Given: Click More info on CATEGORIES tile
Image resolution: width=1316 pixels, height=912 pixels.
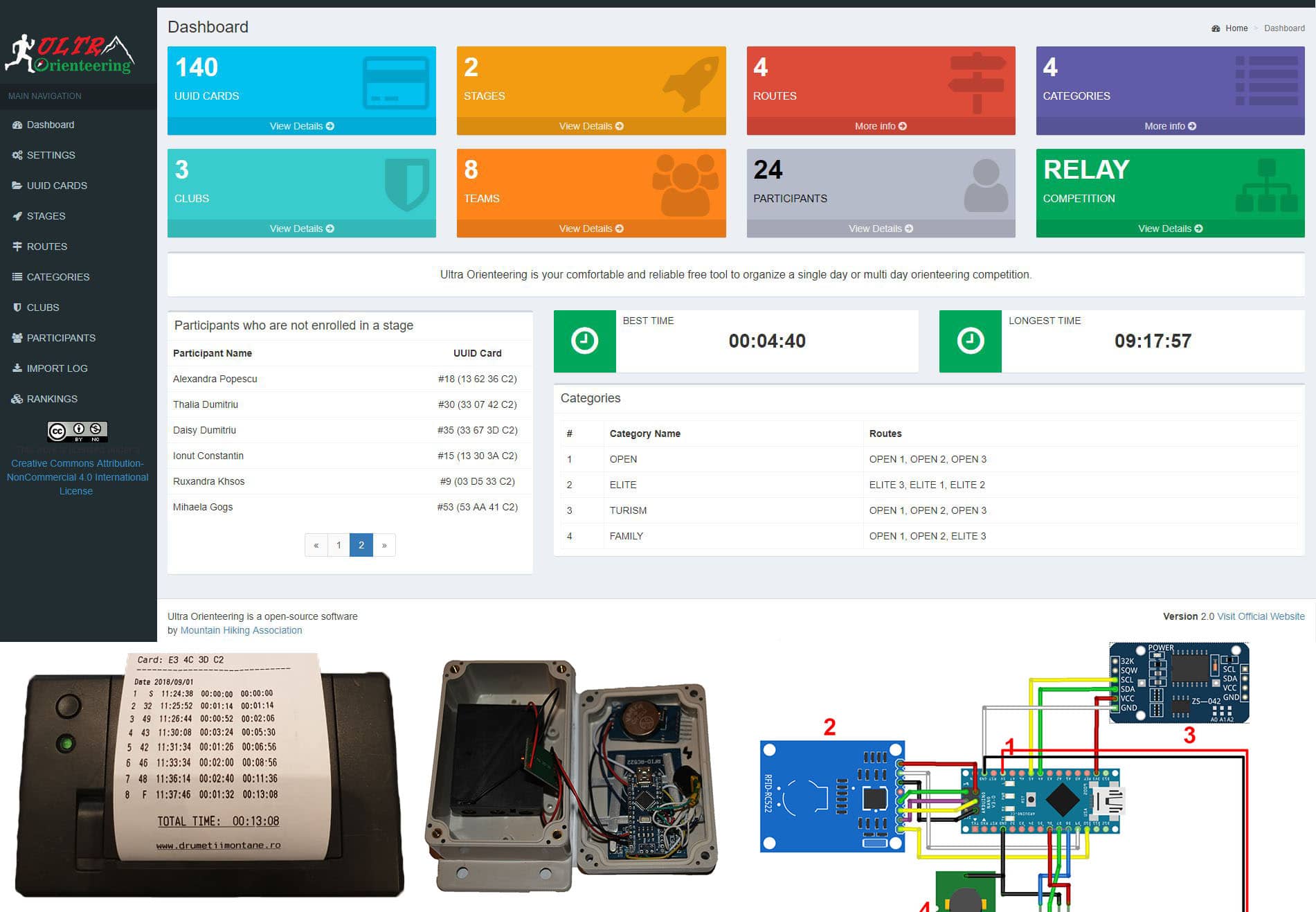Looking at the screenshot, I should click(1170, 126).
